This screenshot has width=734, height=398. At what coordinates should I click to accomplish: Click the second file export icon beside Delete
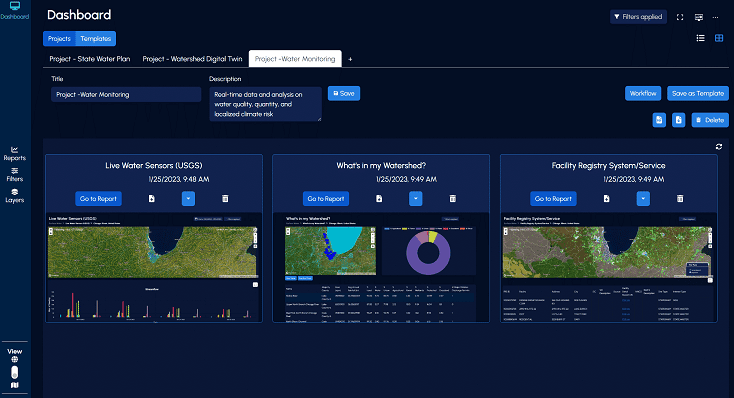click(678, 120)
